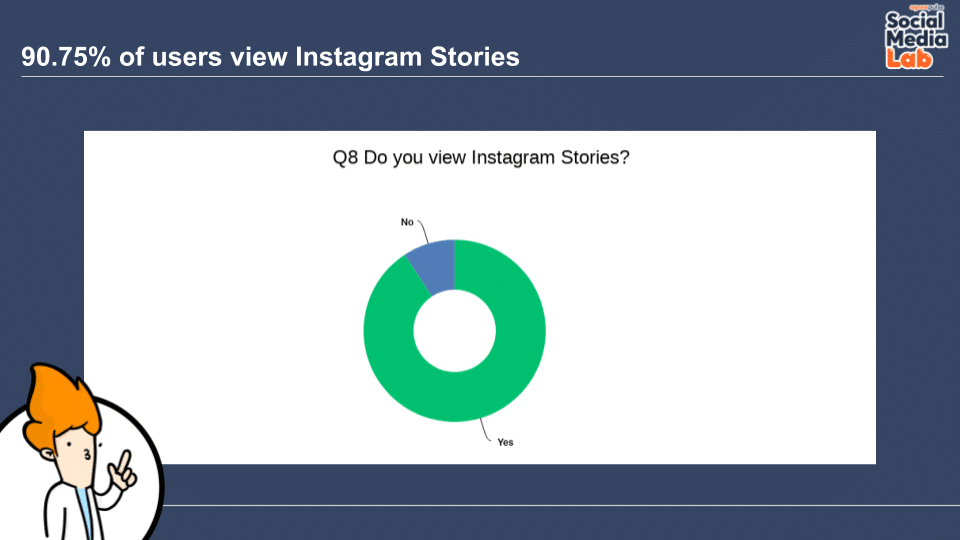Click the "Yes" chart label
Image resolution: width=960 pixels, height=540 pixels.
pyautogui.click(x=505, y=442)
